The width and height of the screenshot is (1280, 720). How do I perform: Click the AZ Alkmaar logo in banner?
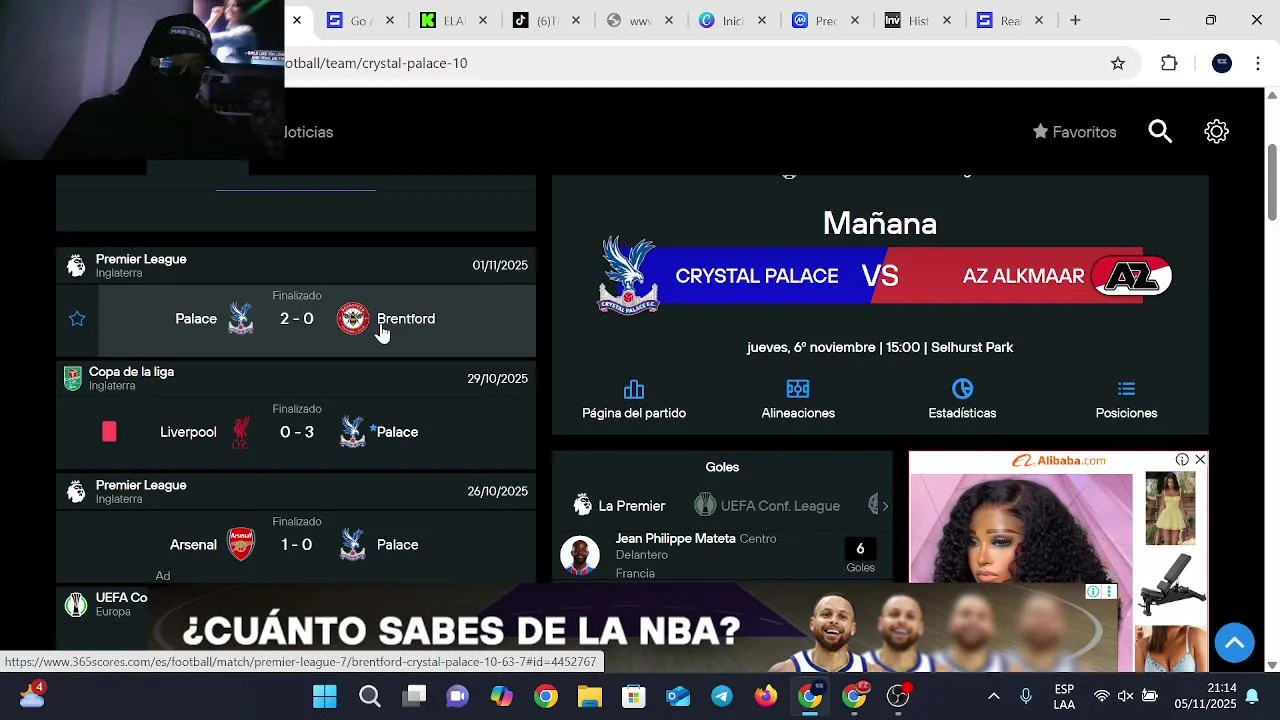tap(1132, 276)
